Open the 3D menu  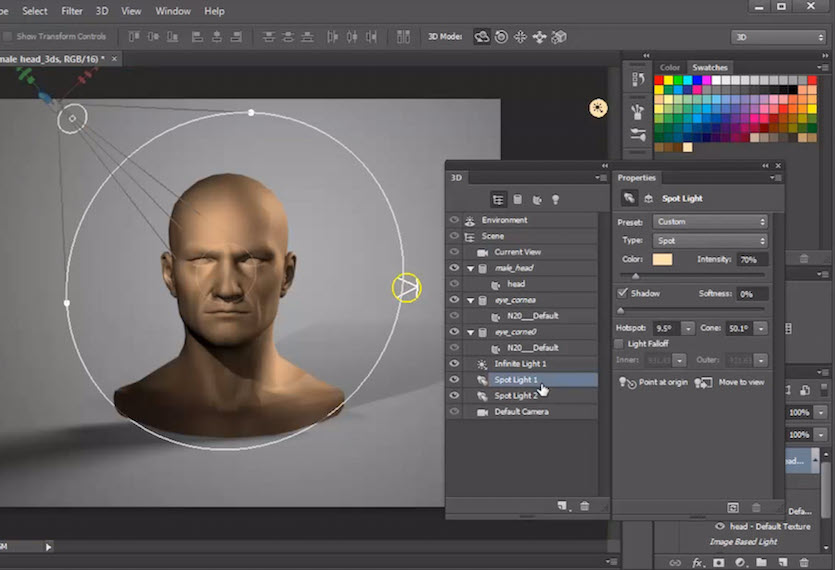[x=102, y=11]
